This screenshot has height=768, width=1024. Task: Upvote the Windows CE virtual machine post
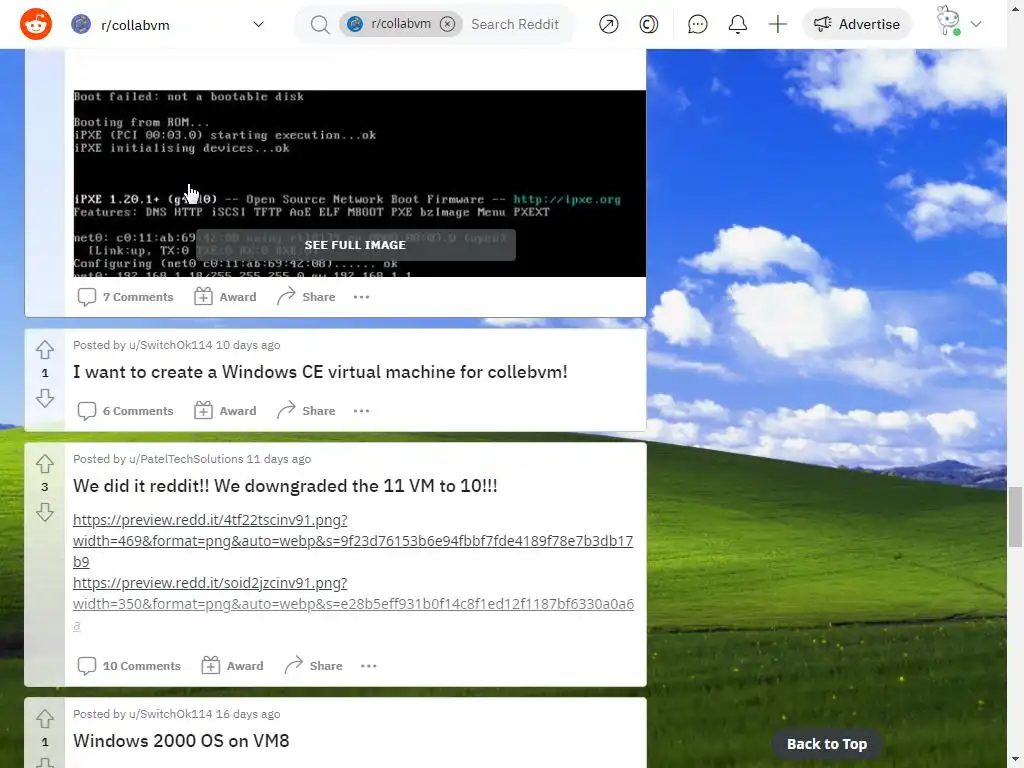44,349
